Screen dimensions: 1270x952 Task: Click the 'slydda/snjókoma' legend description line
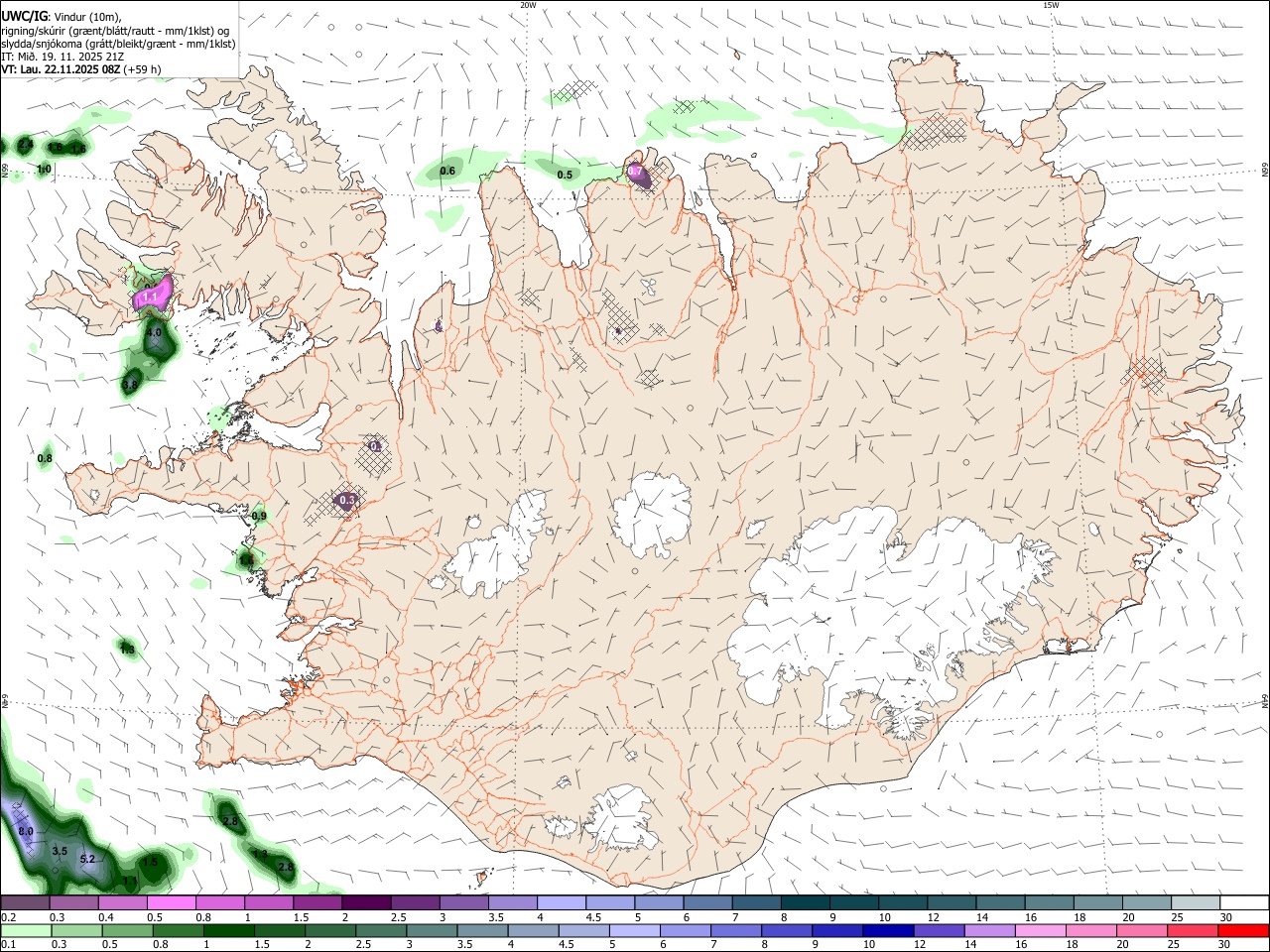coord(118,44)
